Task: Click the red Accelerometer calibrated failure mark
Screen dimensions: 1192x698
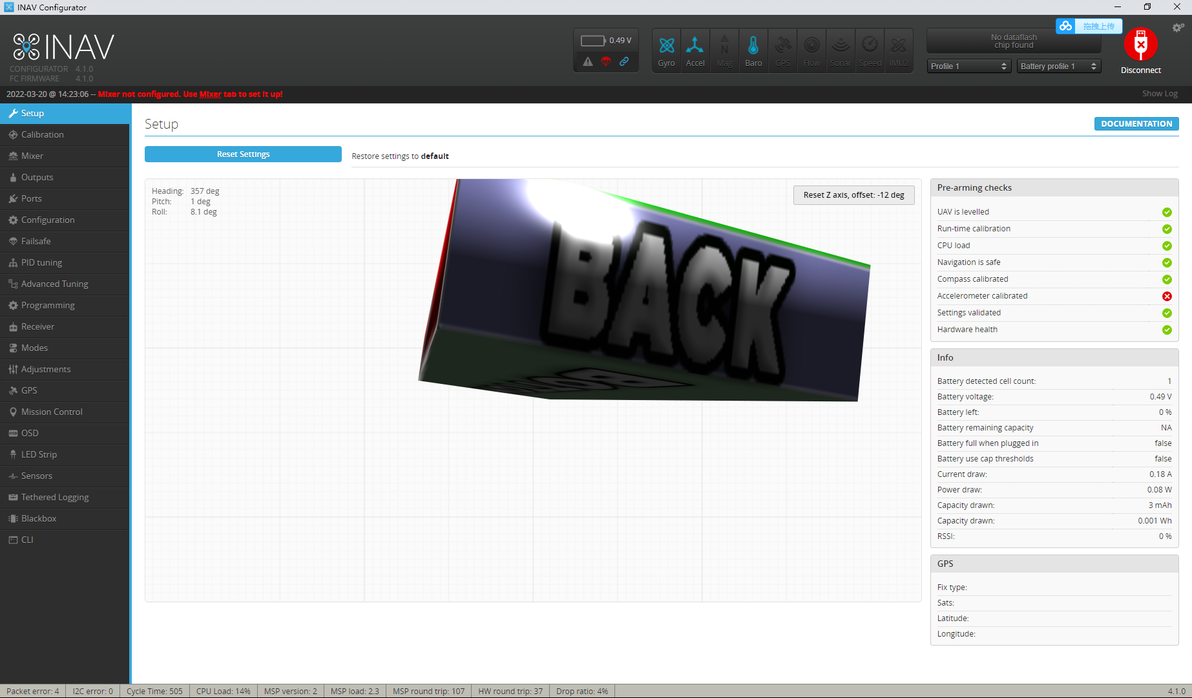Action: click(x=1166, y=296)
